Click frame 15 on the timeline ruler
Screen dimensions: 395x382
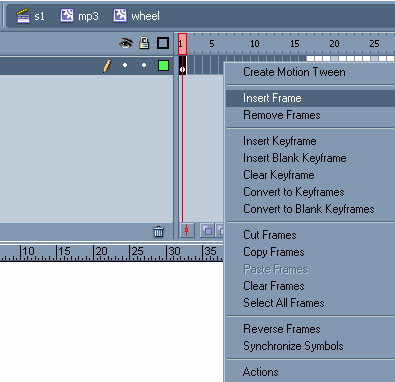point(295,44)
